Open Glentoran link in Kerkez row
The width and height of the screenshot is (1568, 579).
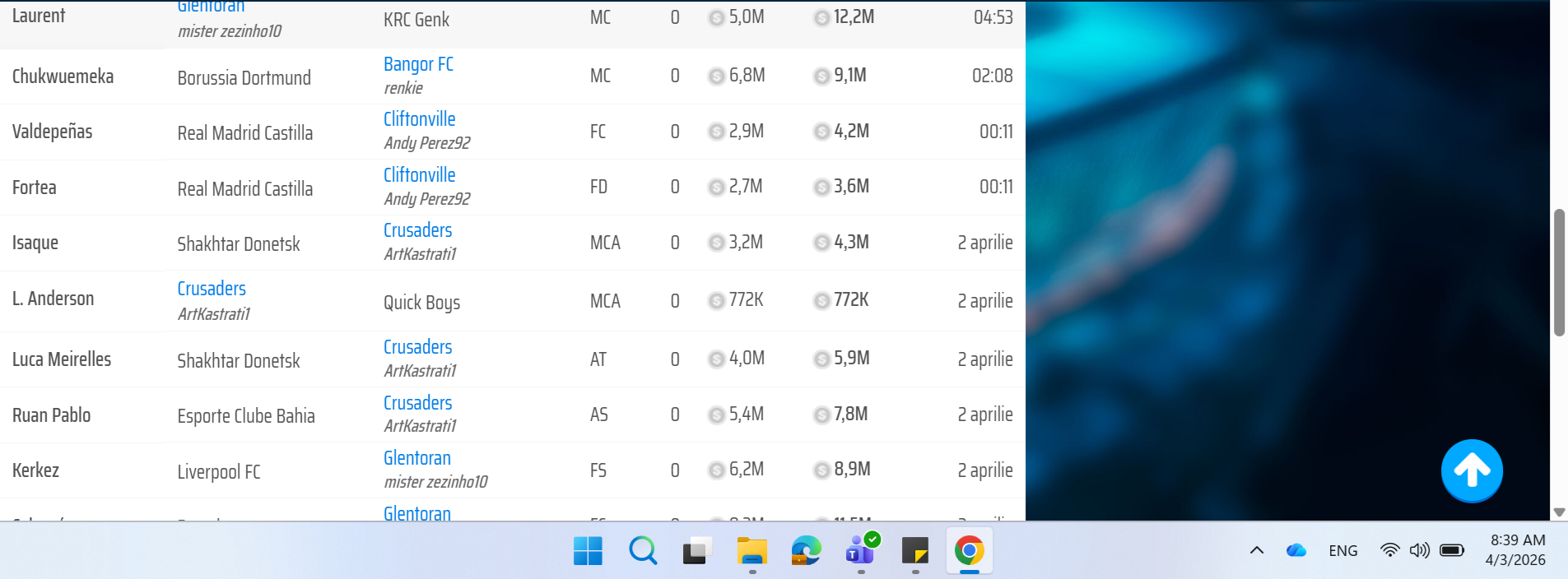pyautogui.click(x=416, y=458)
